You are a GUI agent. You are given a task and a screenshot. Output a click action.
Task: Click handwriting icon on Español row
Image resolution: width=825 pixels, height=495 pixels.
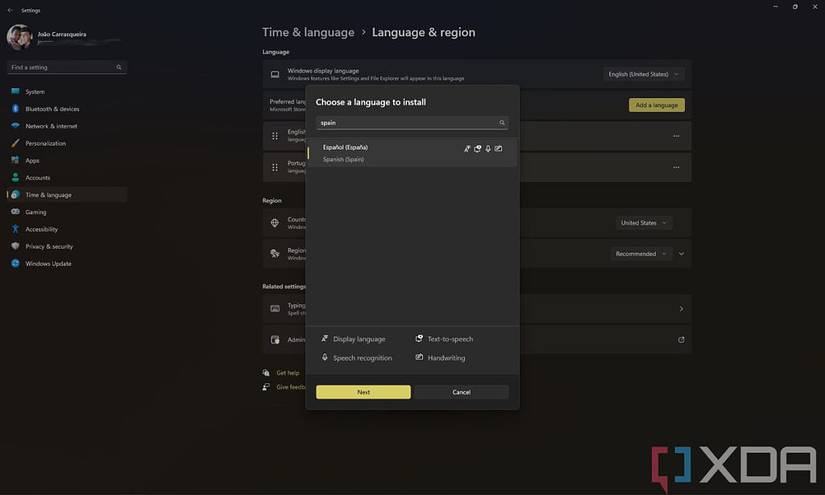tap(498, 149)
